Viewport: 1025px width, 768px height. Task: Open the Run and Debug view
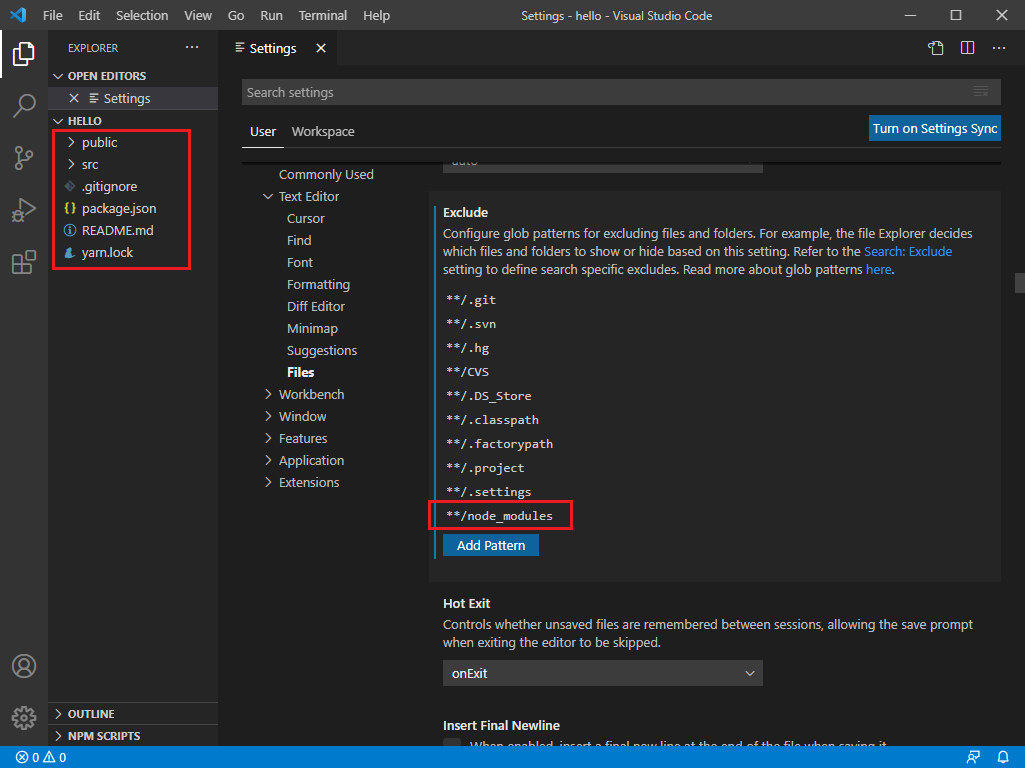[24, 210]
